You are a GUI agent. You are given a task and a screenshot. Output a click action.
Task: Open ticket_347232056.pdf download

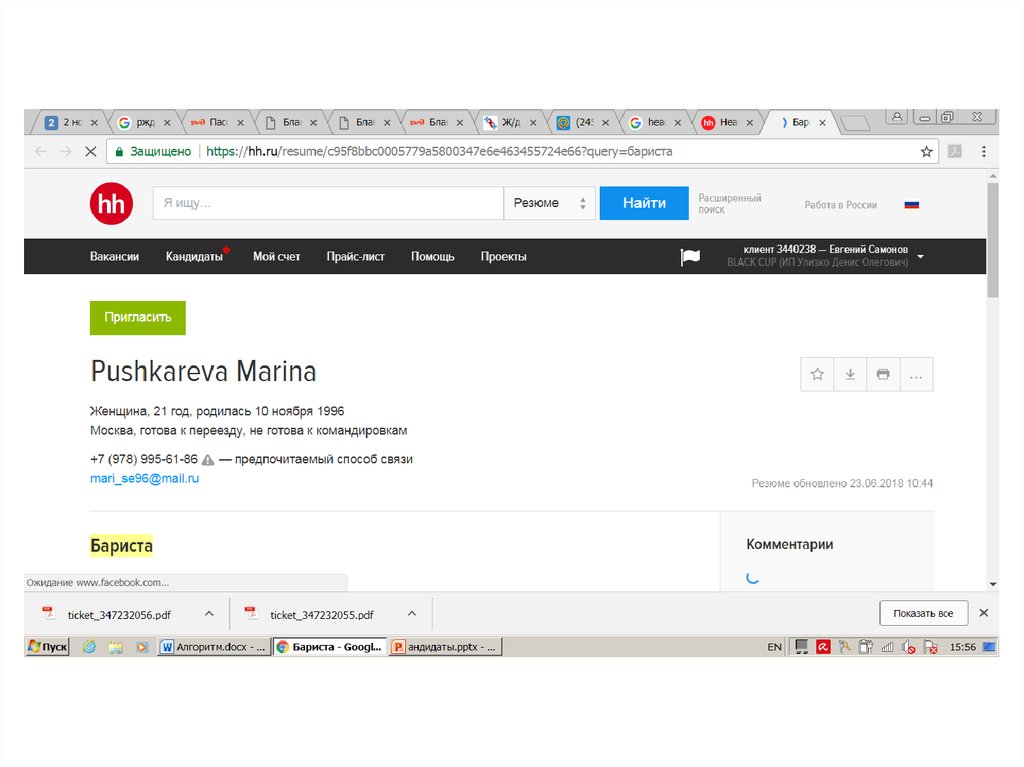tap(119, 615)
